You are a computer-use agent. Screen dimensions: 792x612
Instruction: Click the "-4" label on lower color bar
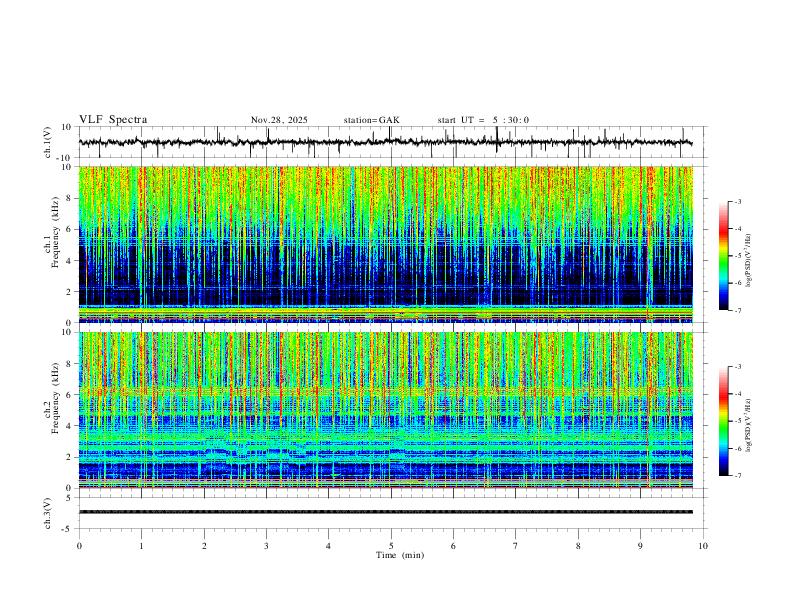coord(738,394)
